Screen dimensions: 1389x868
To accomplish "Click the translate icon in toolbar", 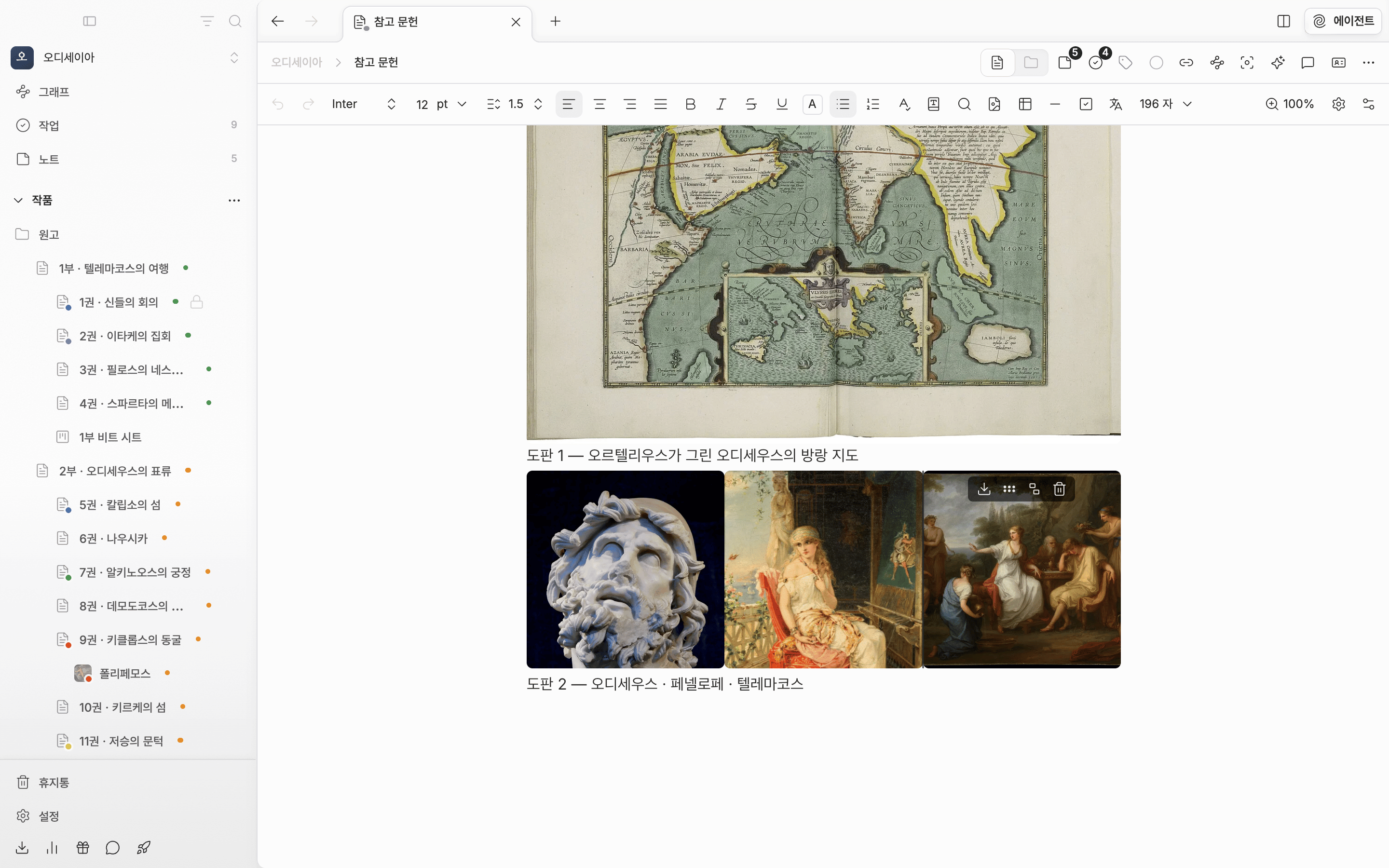I will pos(1116,104).
